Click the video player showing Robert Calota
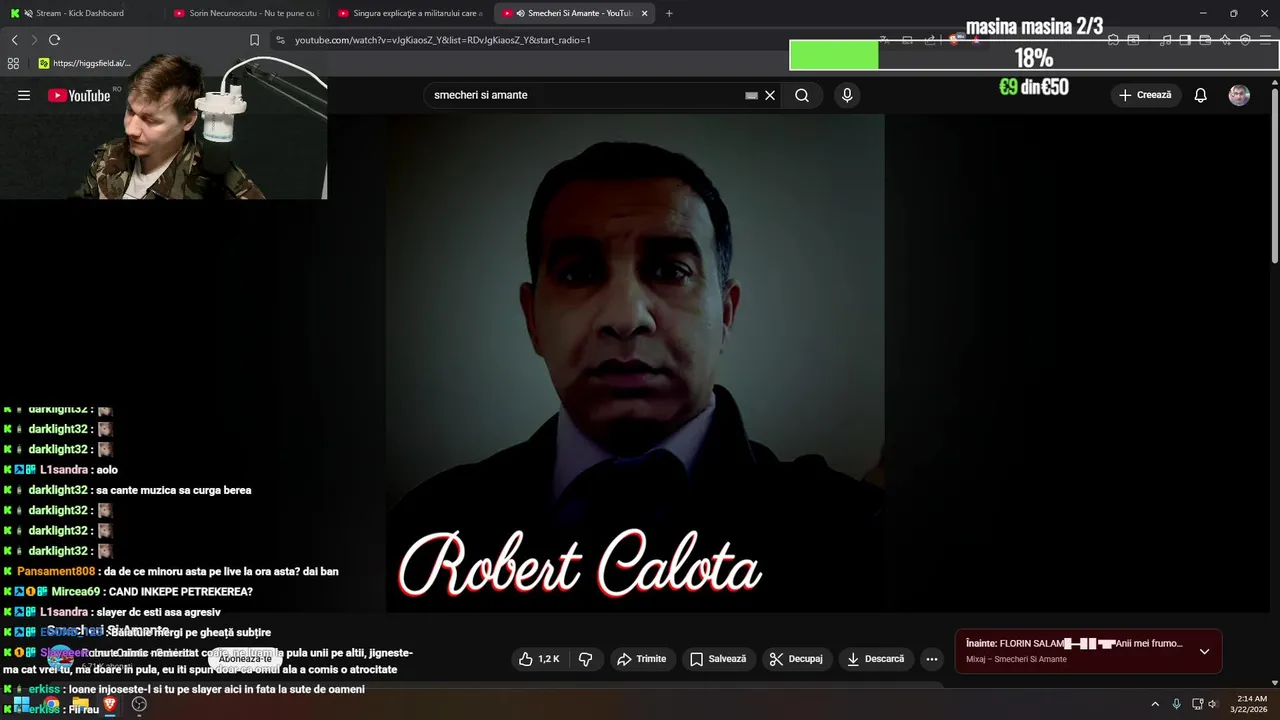 pos(635,363)
